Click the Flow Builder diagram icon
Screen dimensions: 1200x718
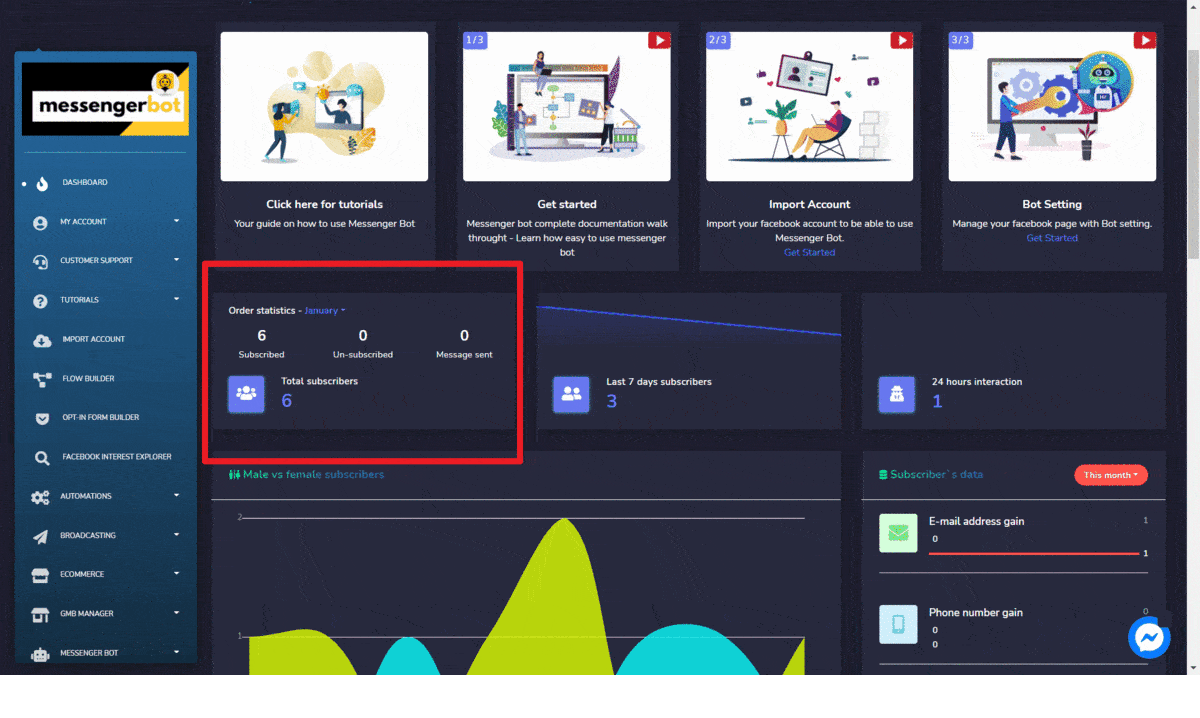coord(42,379)
